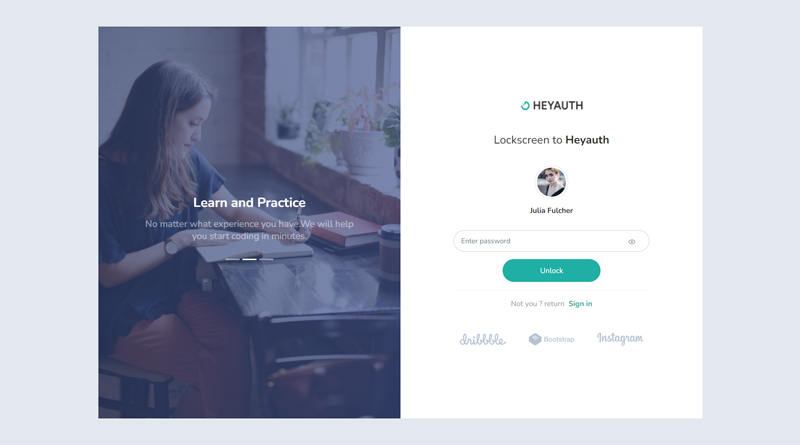Screen dimensions: 800x445
Task: Click the Unlock button
Action: [x=551, y=270]
